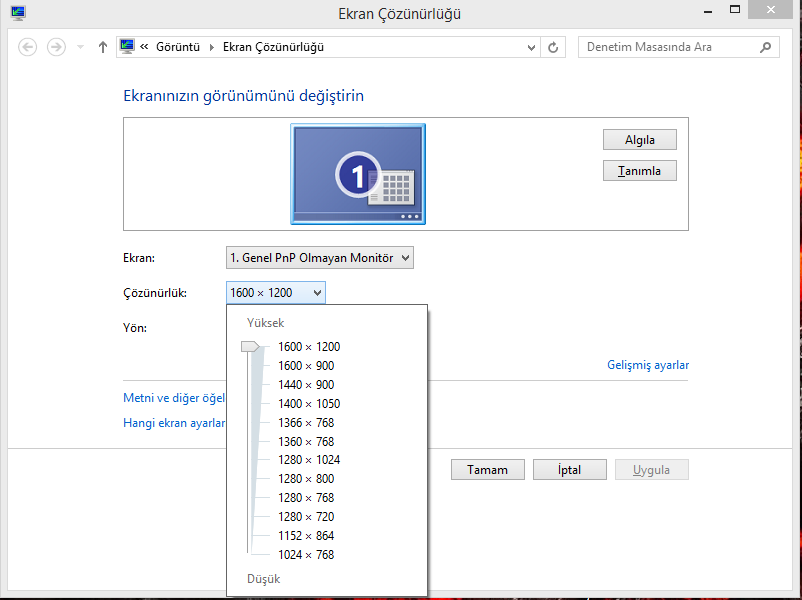Click the search magnifier icon
The height and width of the screenshot is (600, 802).
tap(765, 47)
